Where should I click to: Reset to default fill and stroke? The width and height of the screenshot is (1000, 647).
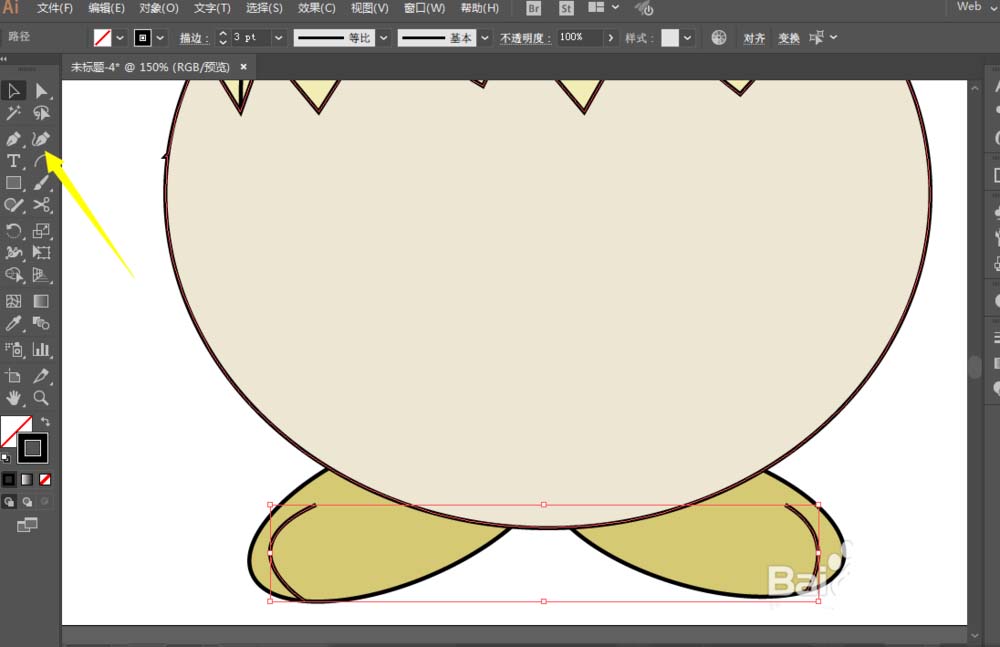click(6, 457)
